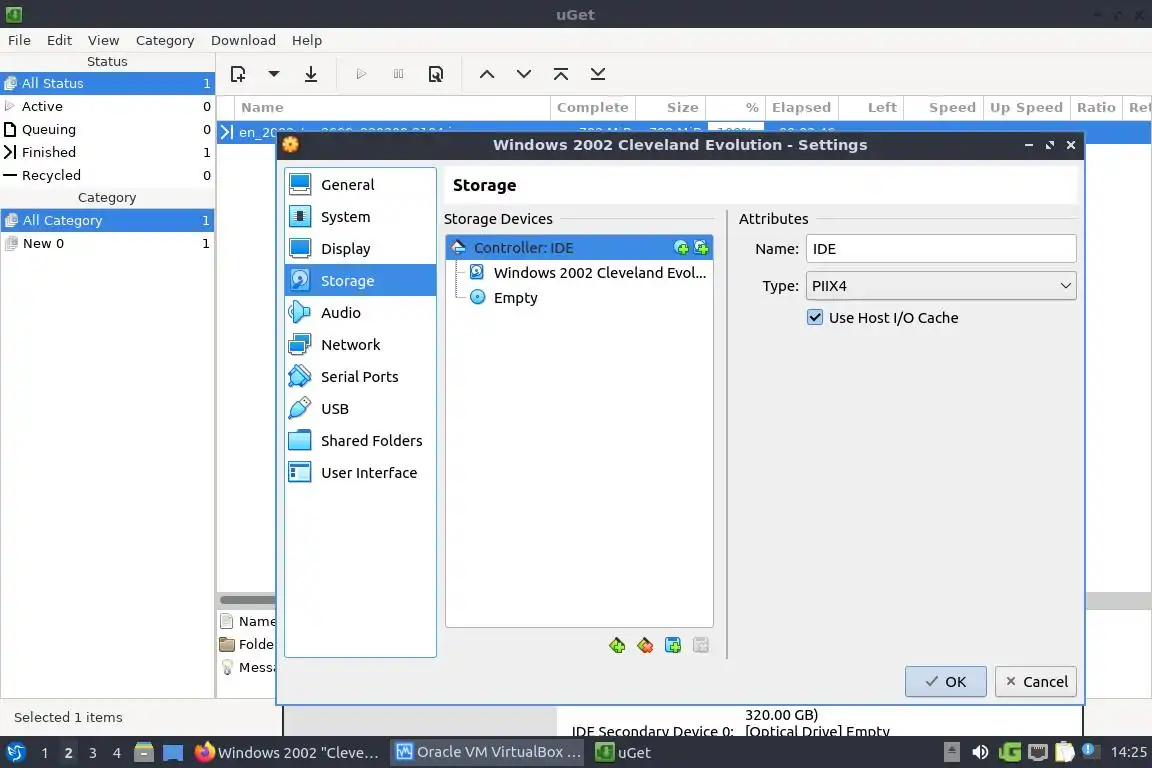The width and height of the screenshot is (1152, 768).
Task: Click uGet properties toolbar icon
Action: coord(436,73)
